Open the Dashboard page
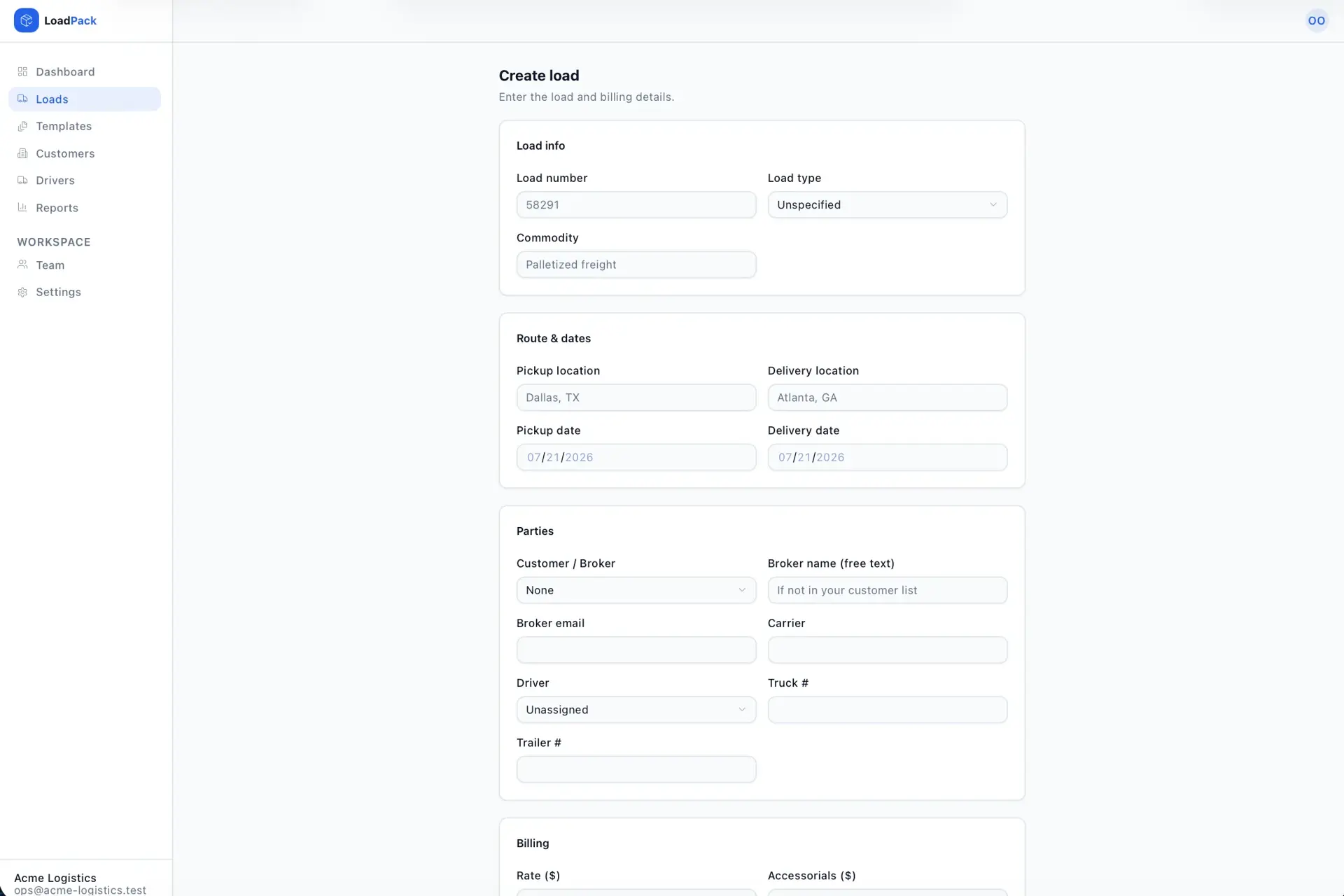Viewport: 1344px width, 896px height. (85, 71)
